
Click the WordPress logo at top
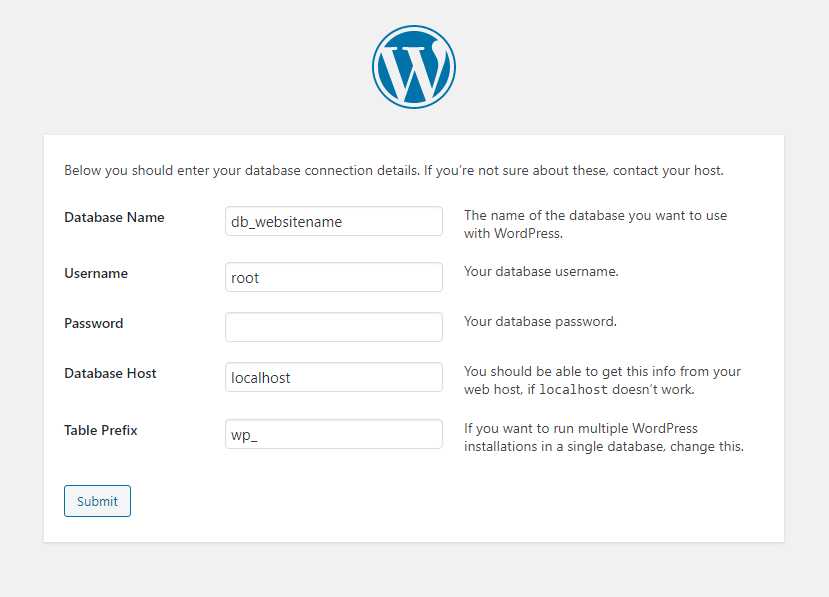click(x=413, y=67)
